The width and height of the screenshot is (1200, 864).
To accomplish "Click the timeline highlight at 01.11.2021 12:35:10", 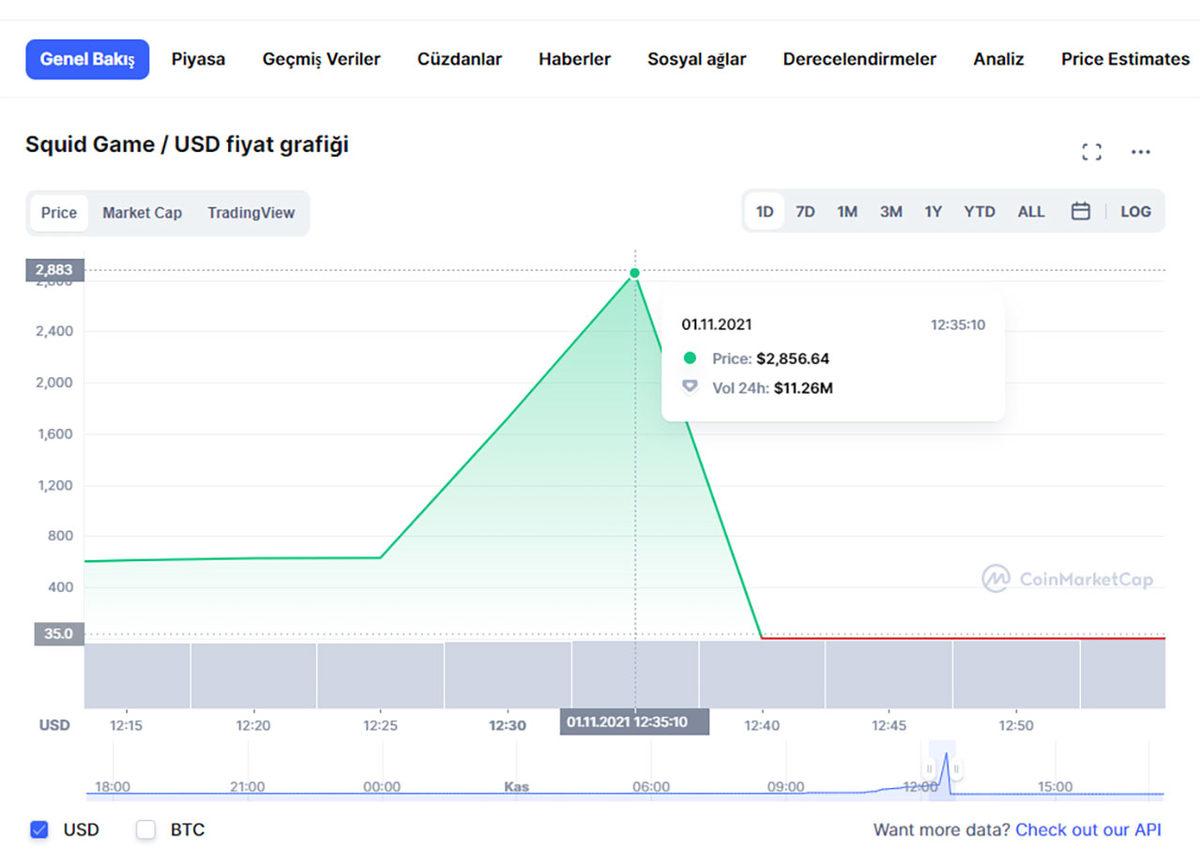I will pos(635,721).
